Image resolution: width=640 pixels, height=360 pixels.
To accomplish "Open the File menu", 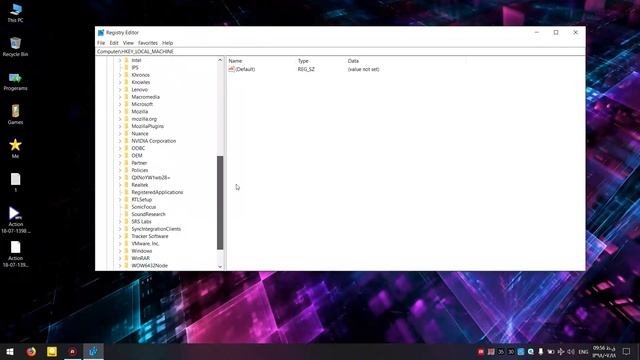I will [101, 43].
